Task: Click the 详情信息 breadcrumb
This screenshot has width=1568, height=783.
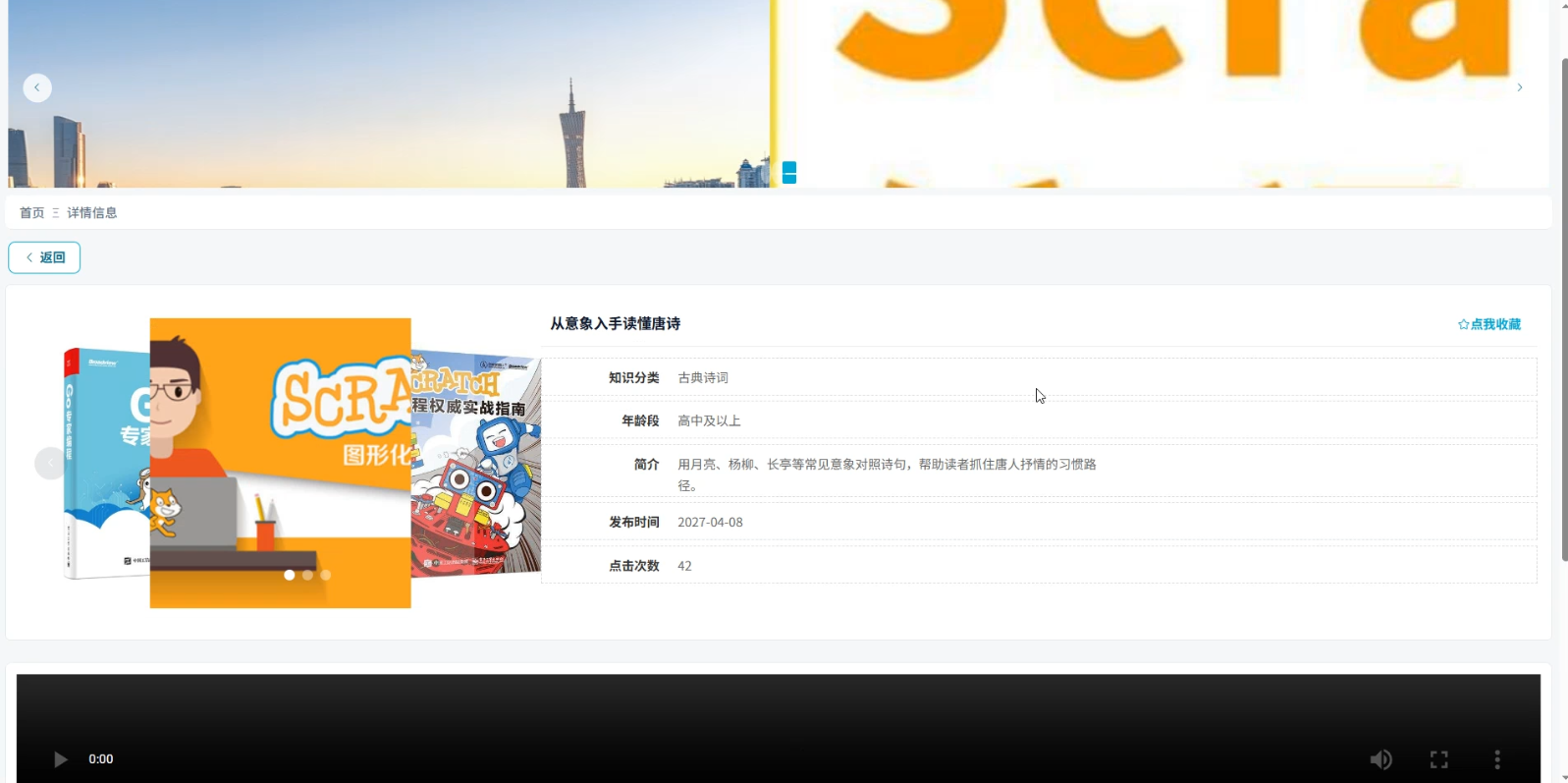Action: click(92, 212)
